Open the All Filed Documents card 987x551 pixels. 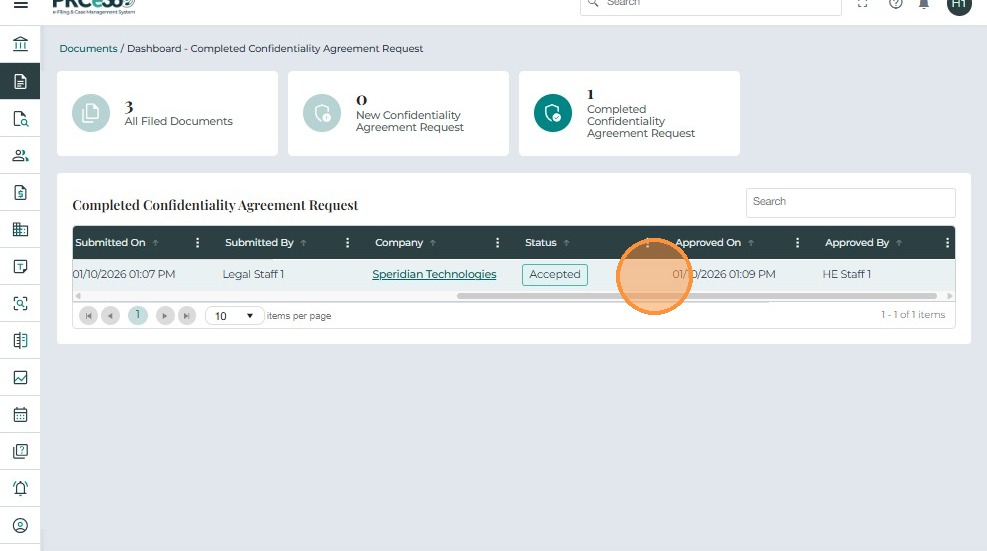(x=167, y=113)
